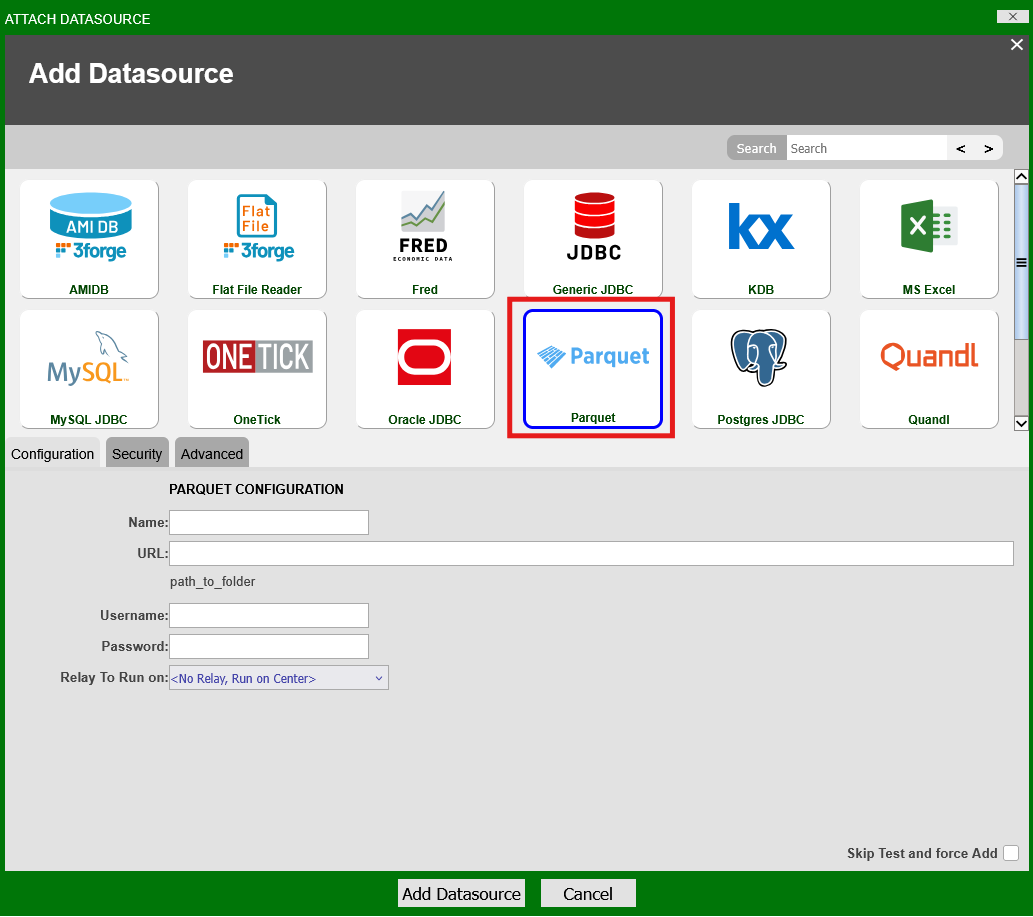Pick the Fred economic data datasource
Screen dimensions: 1033x917
tap(425, 239)
